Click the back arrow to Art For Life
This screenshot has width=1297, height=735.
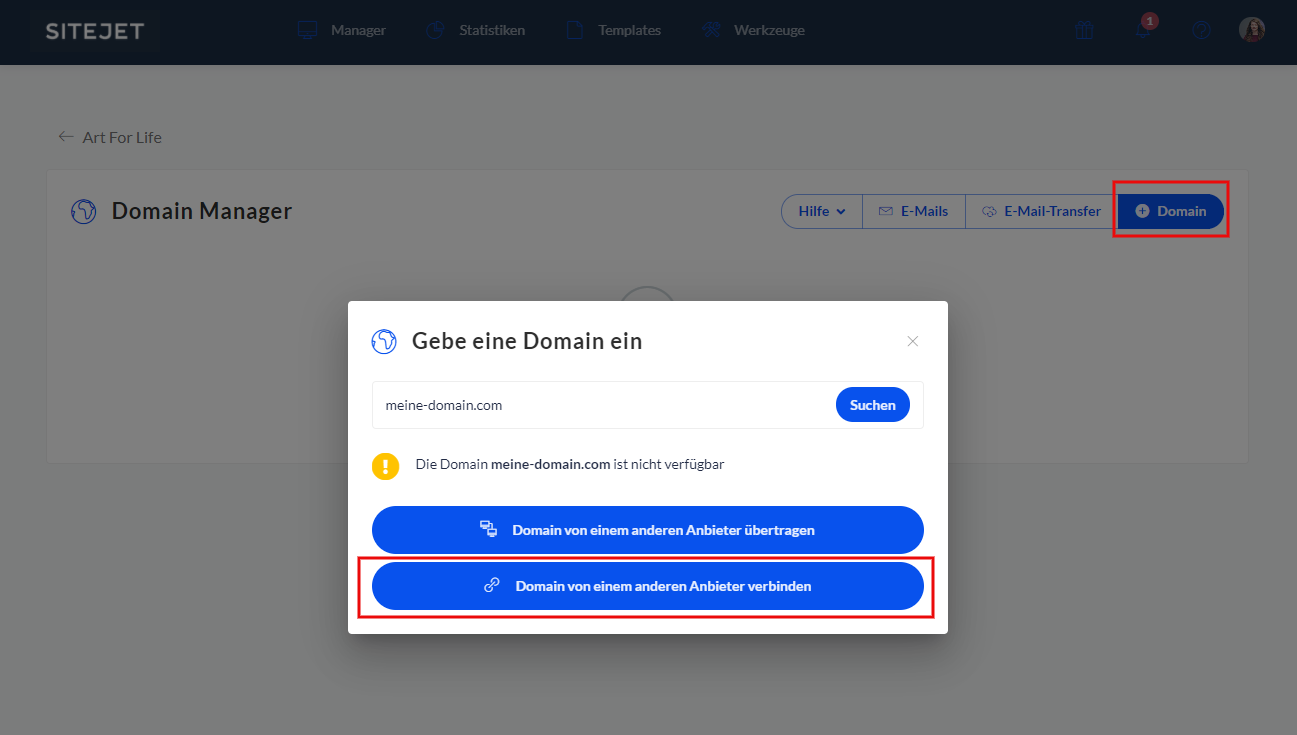[66, 137]
